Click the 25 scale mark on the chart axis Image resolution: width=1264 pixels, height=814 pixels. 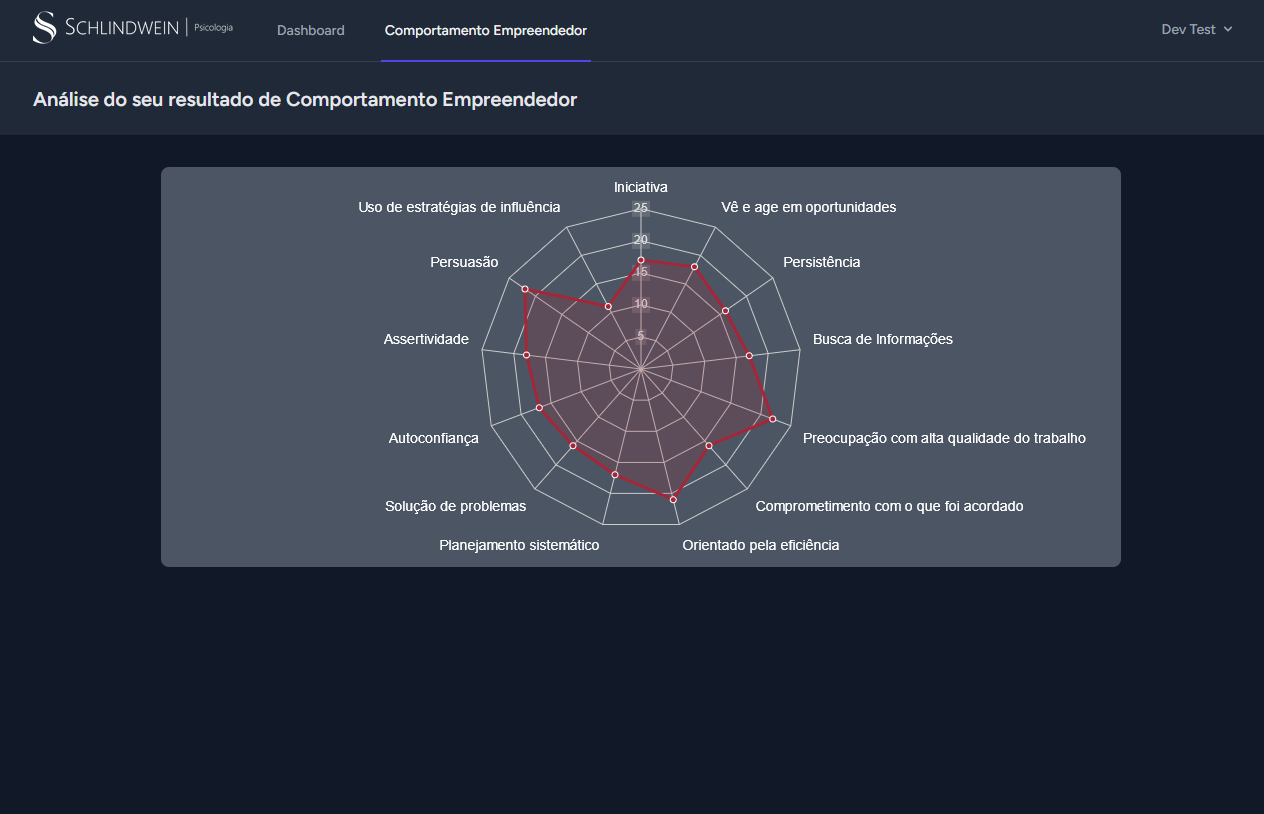click(x=641, y=207)
